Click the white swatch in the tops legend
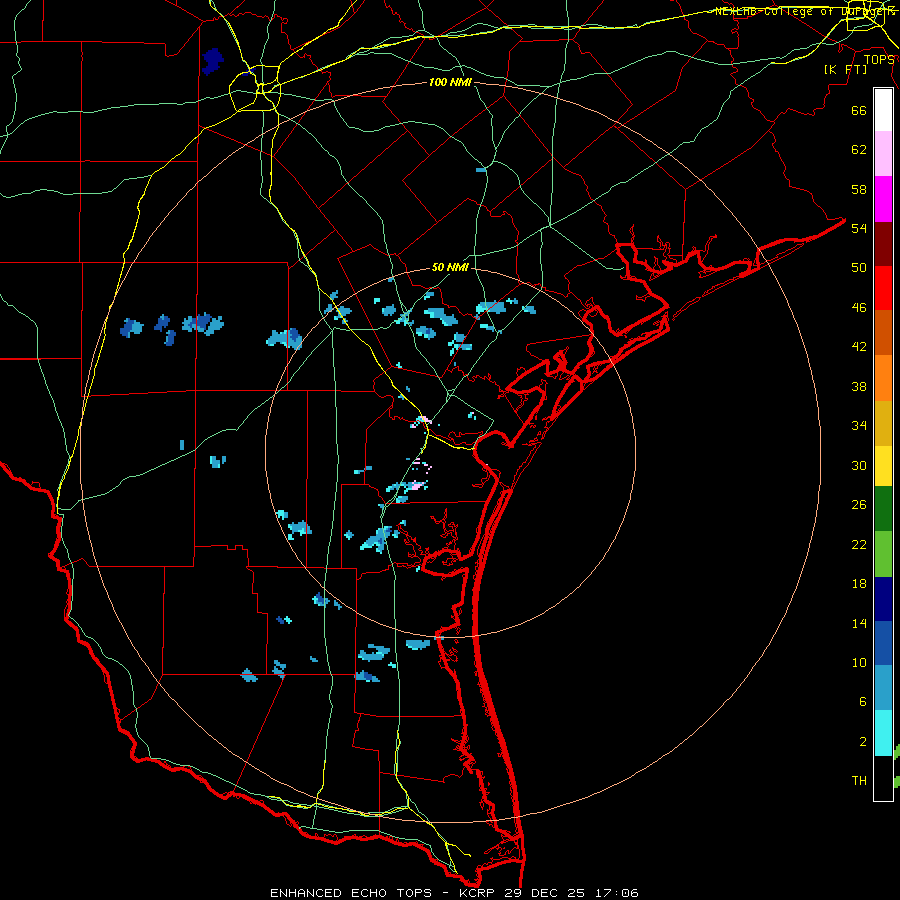Screen dimensions: 900x900 point(883,110)
